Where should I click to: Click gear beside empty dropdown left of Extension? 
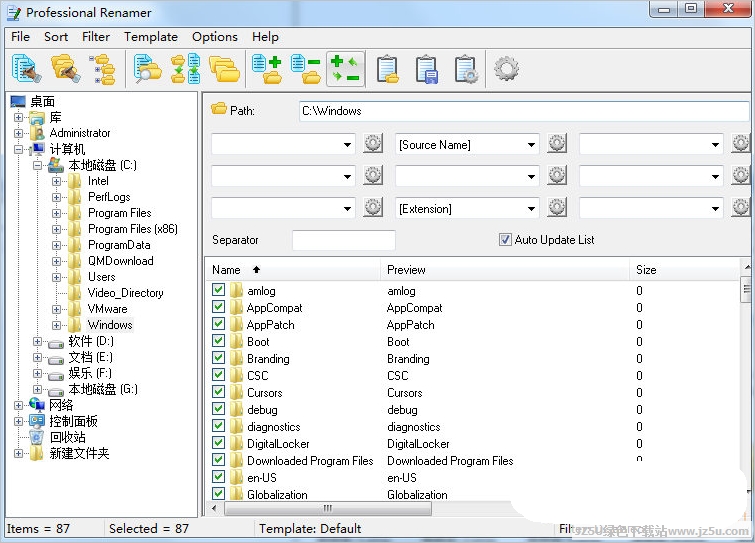pos(373,208)
